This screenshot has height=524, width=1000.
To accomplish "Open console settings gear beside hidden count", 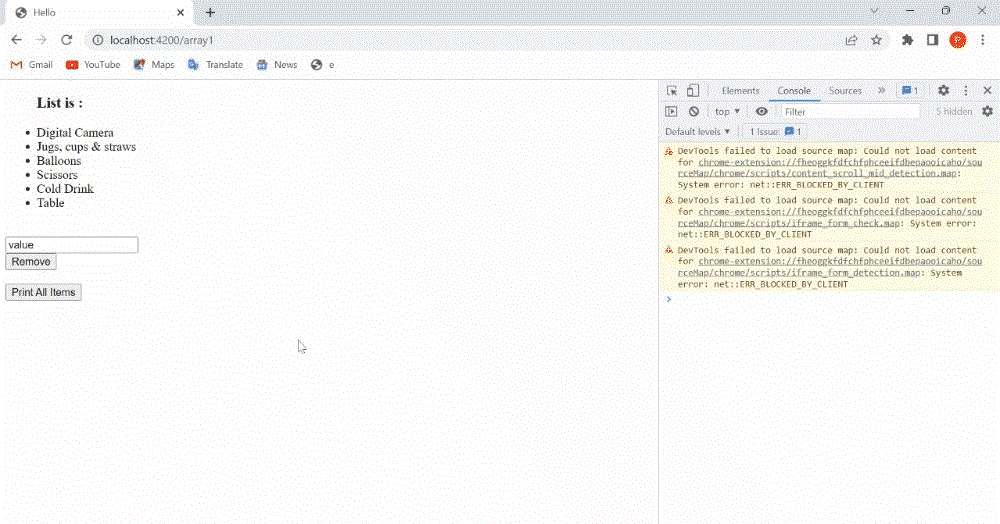I will click(987, 112).
